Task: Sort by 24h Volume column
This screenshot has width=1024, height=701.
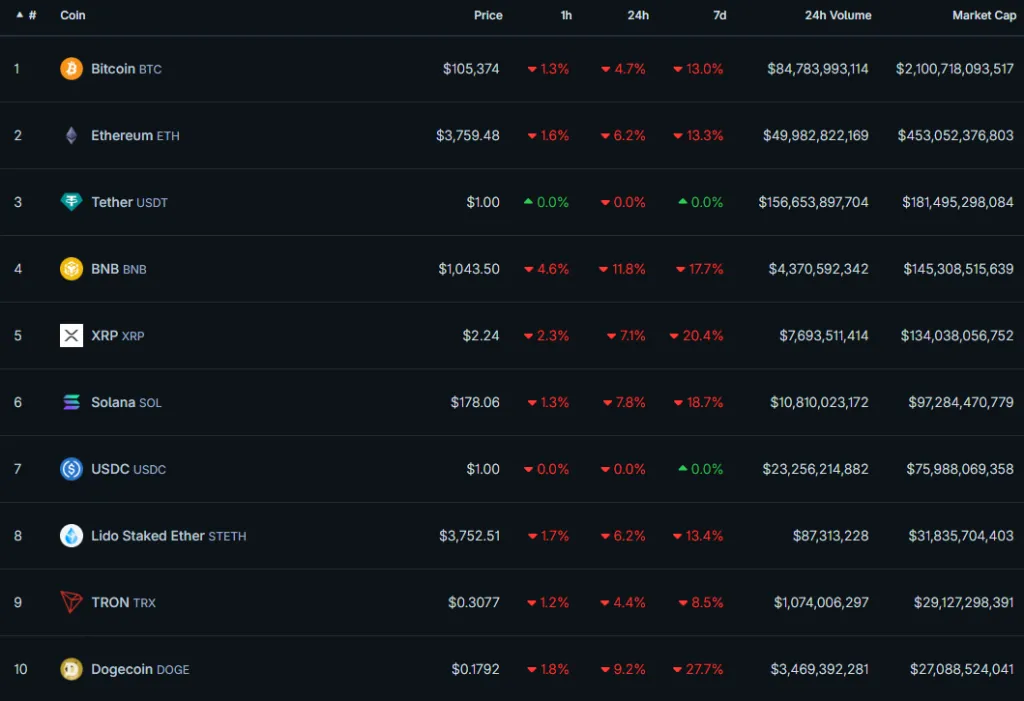Action: (837, 15)
